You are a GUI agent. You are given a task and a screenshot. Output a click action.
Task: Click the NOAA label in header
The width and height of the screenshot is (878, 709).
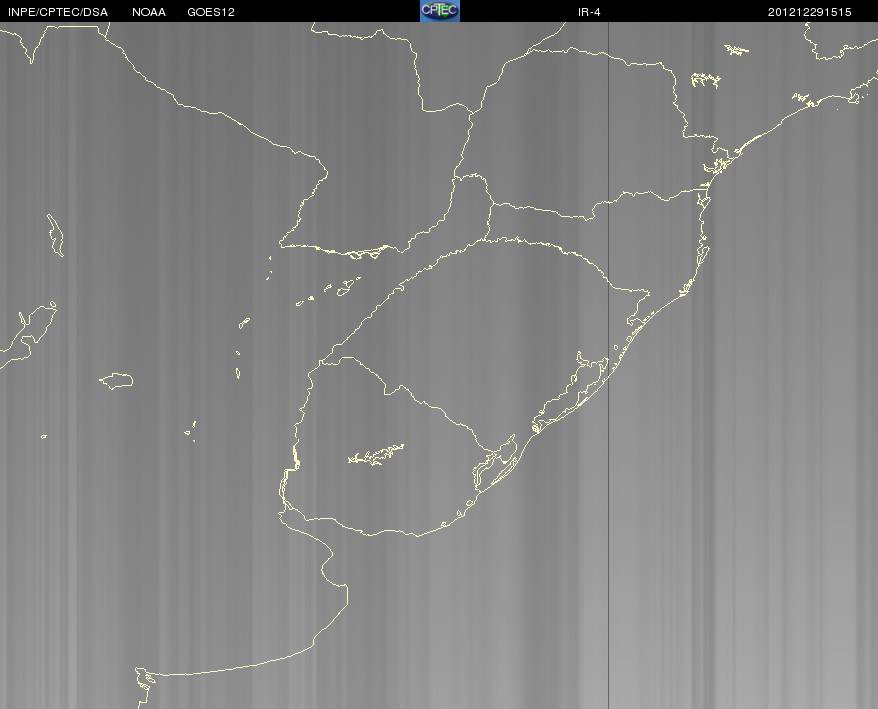pyautogui.click(x=149, y=12)
